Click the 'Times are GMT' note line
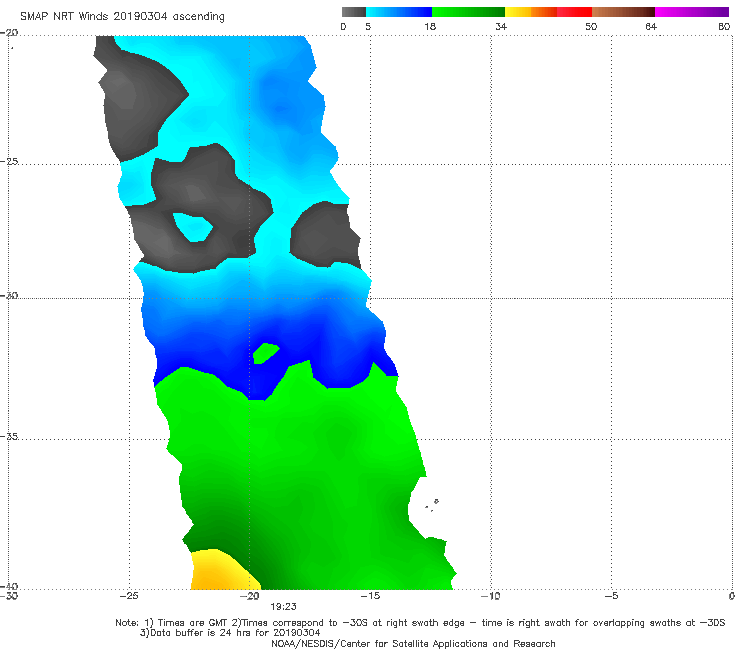Image resolution: width=740 pixels, height=650 pixels. 420,623
